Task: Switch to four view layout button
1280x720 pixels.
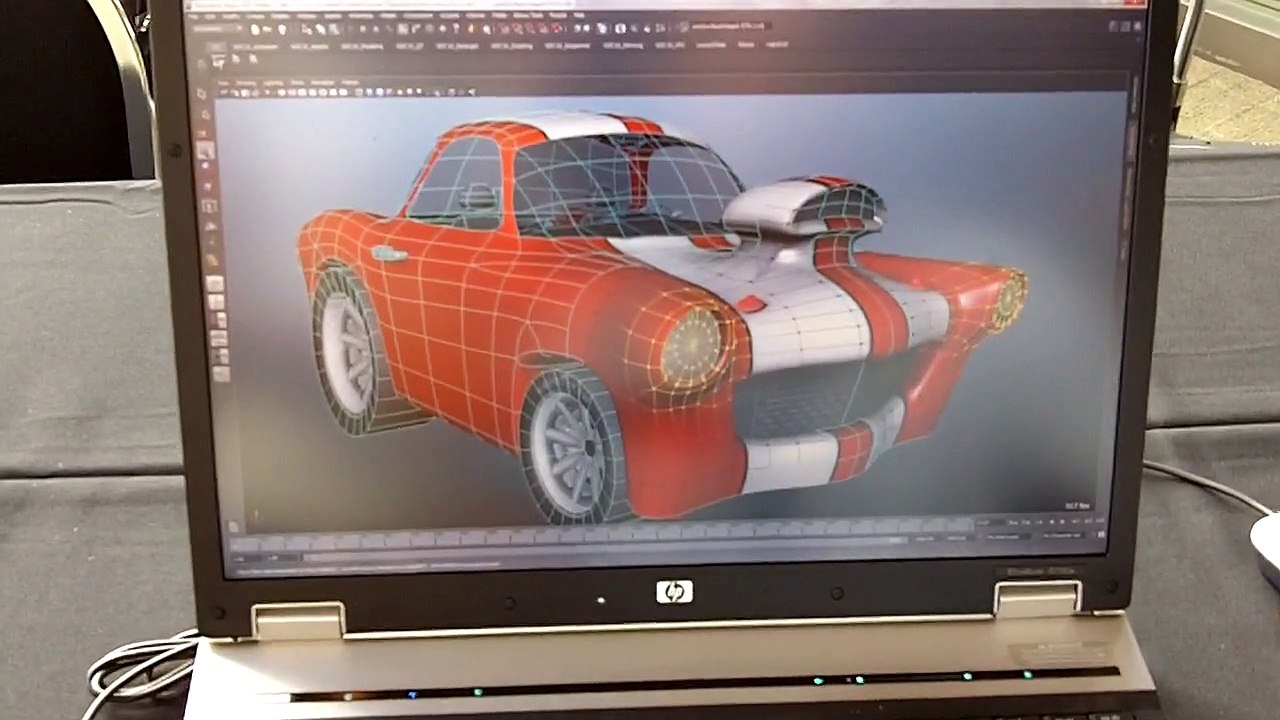Action: click(x=215, y=303)
